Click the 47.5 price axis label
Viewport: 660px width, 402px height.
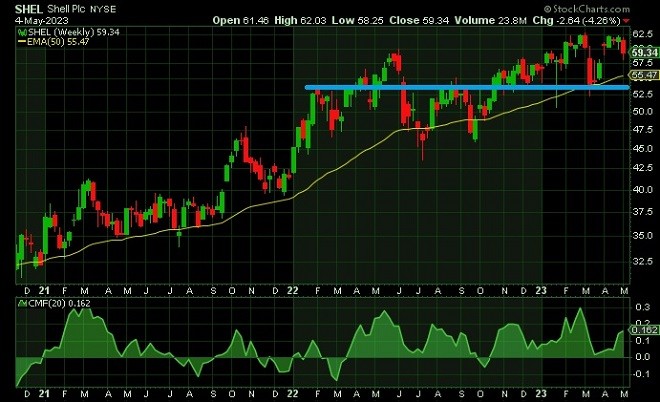[x=643, y=130]
